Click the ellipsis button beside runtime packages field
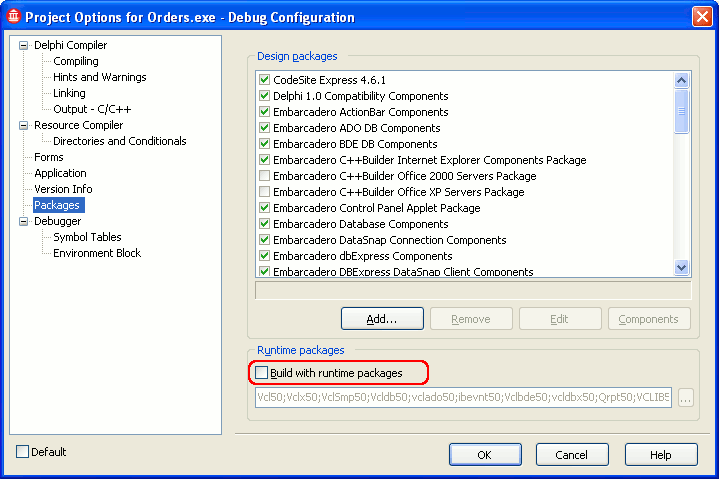The height and width of the screenshot is (479, 719). coord(685,398)
